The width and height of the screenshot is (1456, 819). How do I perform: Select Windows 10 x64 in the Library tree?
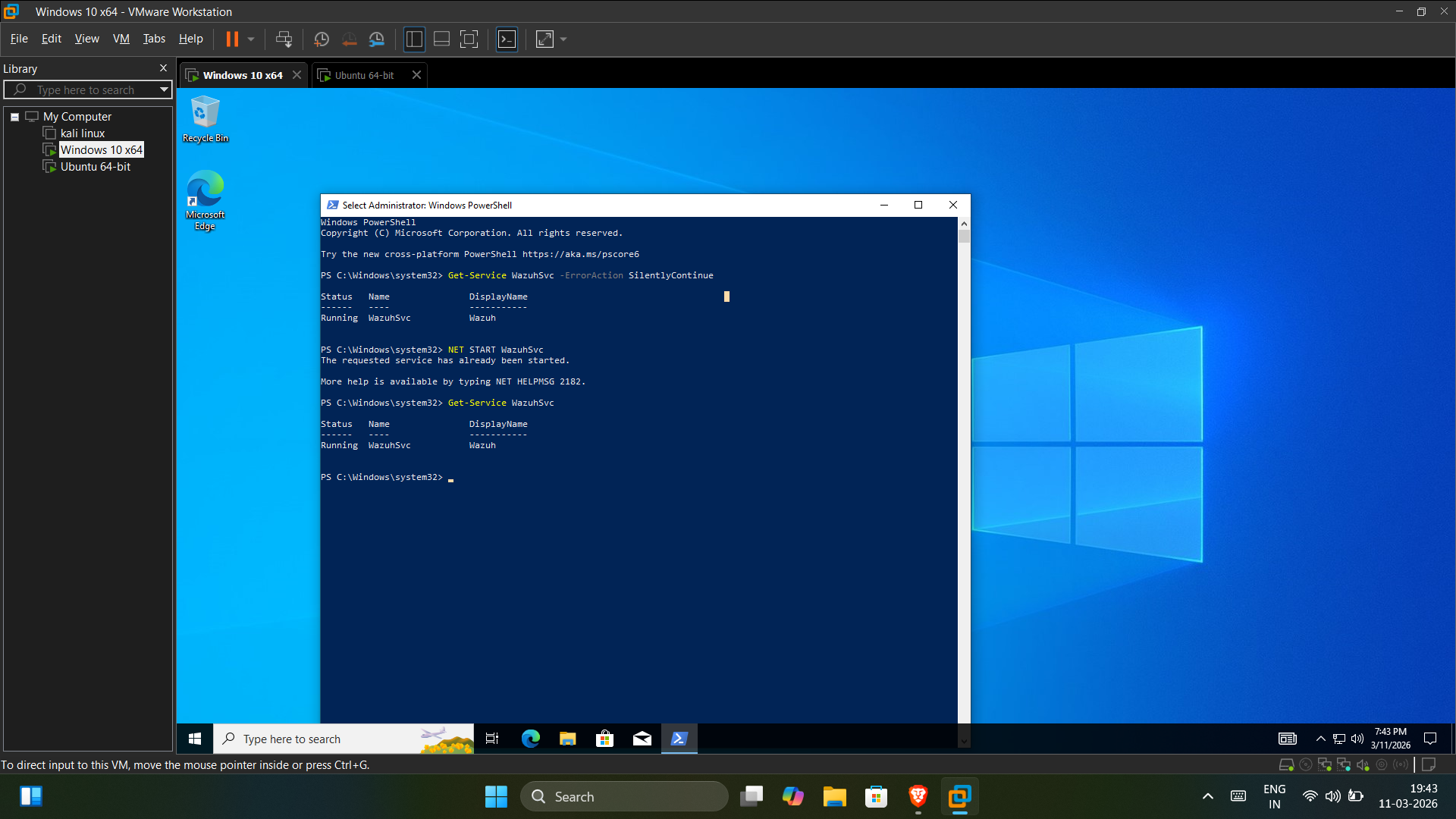pos(101,150)
